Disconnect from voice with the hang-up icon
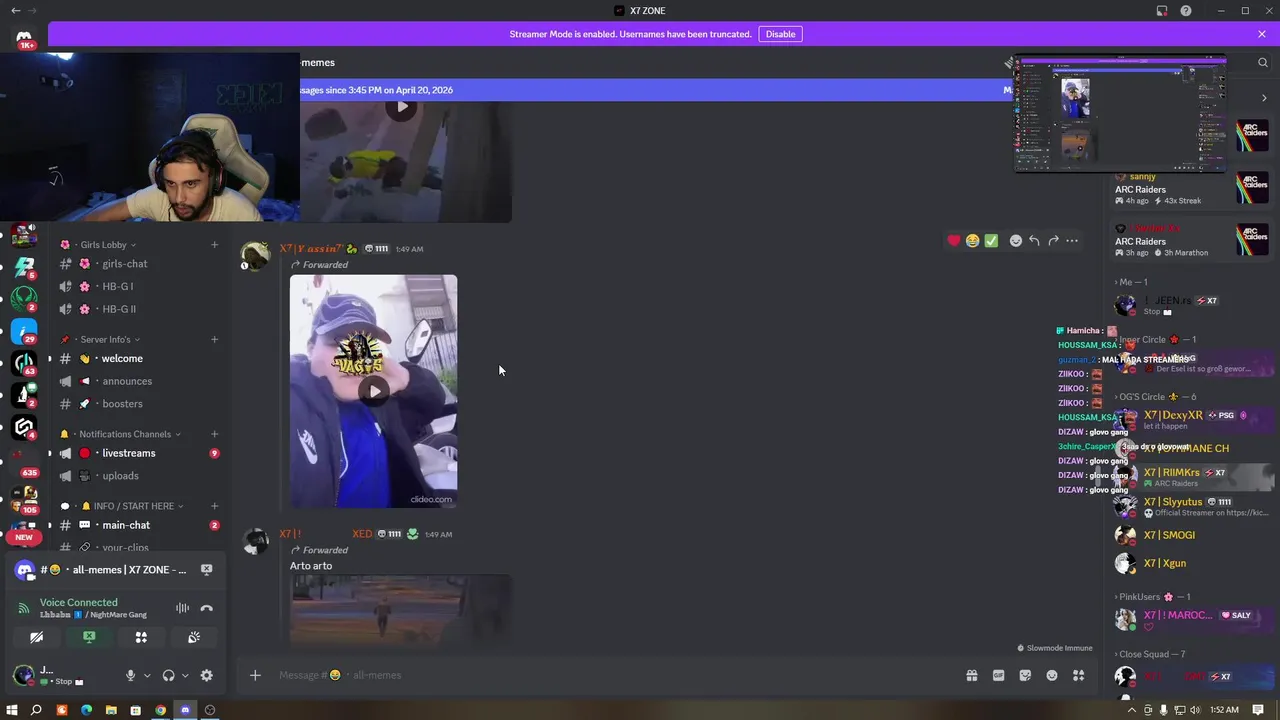The width and height of the screenshot is (1280, 720). tap(206, 608)
